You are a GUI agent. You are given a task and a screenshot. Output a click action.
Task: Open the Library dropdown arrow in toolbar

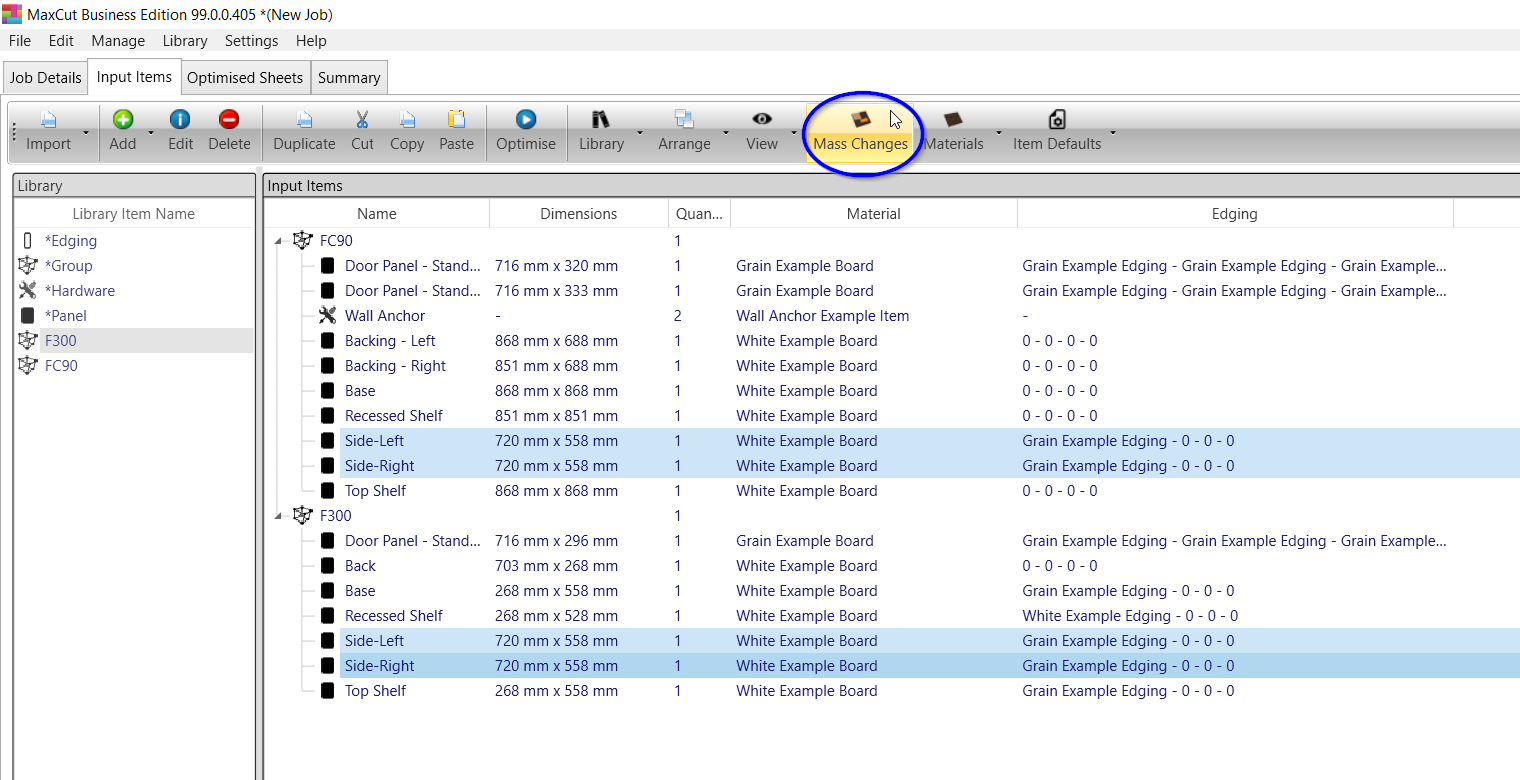click(639, 133)
